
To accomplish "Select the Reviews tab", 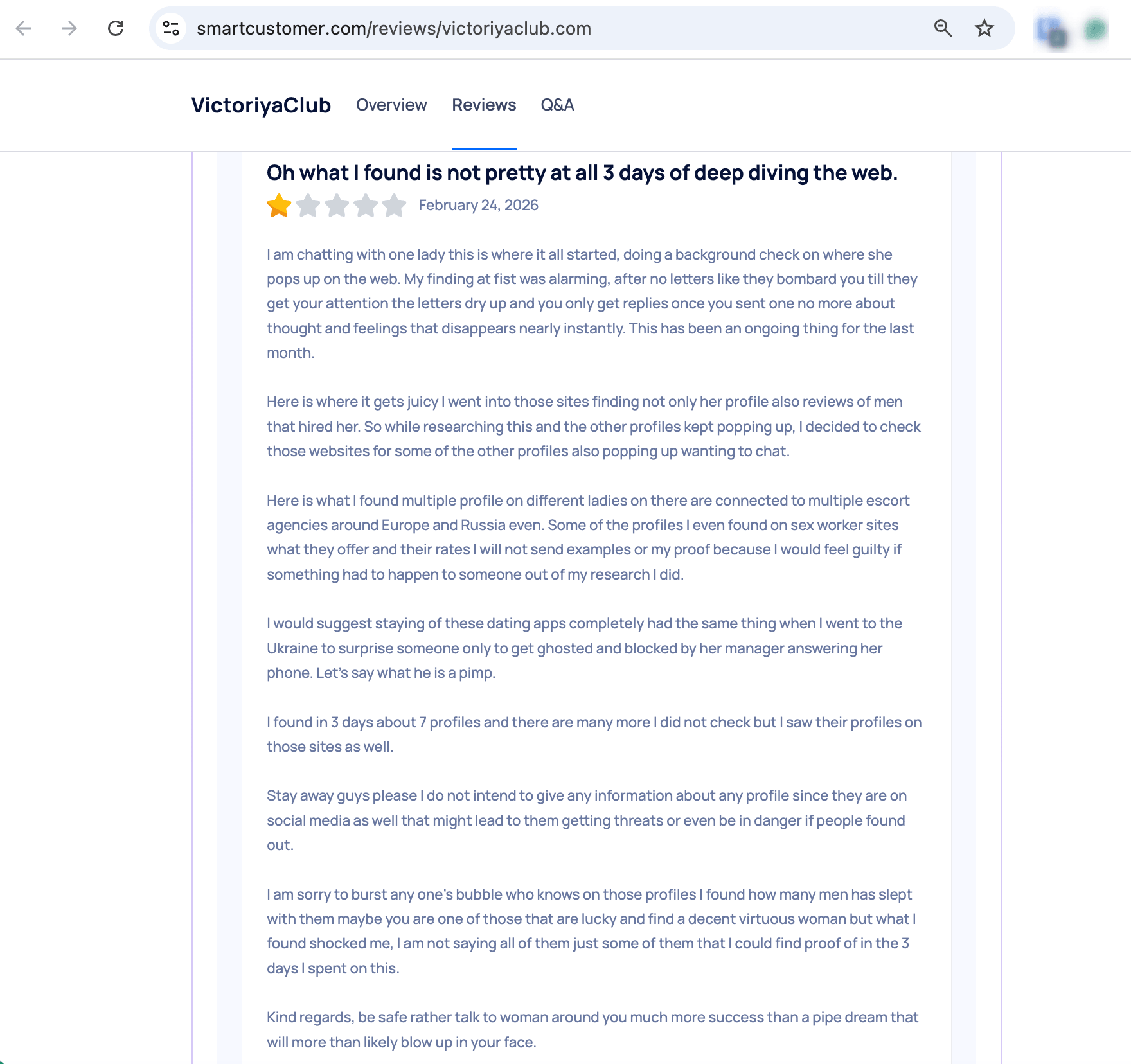I will click(484, 105).
